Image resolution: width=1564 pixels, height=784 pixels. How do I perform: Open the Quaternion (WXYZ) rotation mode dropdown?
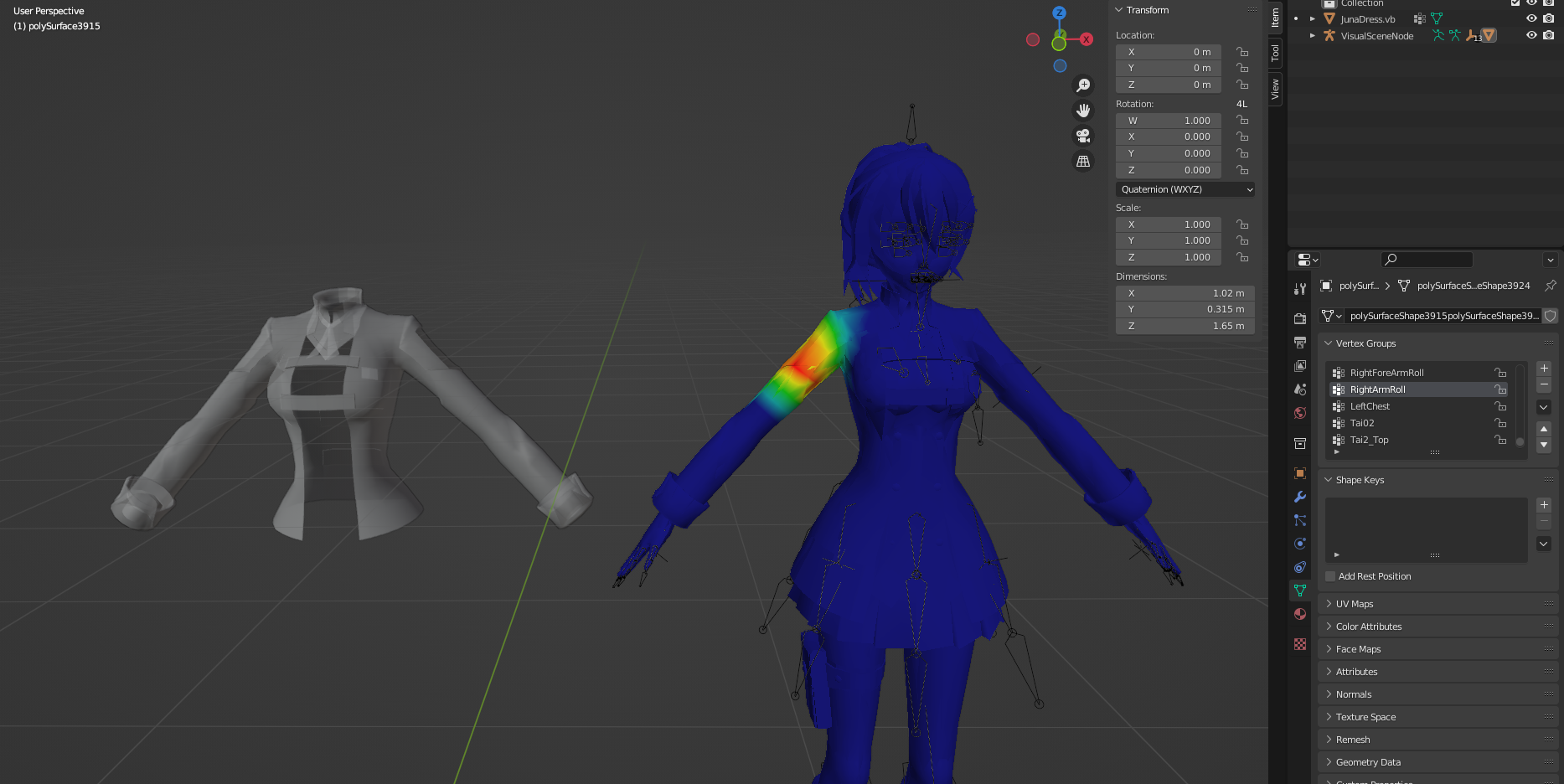point(1185,189)
